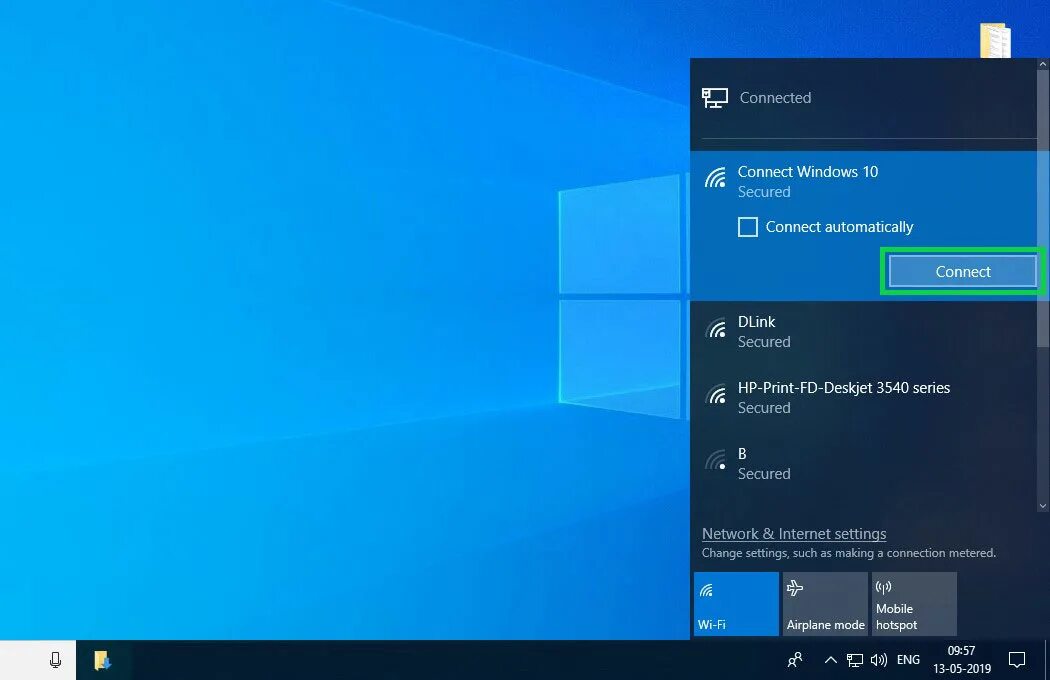Select the HP-Print-FD-Deskjet 3540 series network
The width and height of the screenshot is (1050, 680).
[864, 397]
